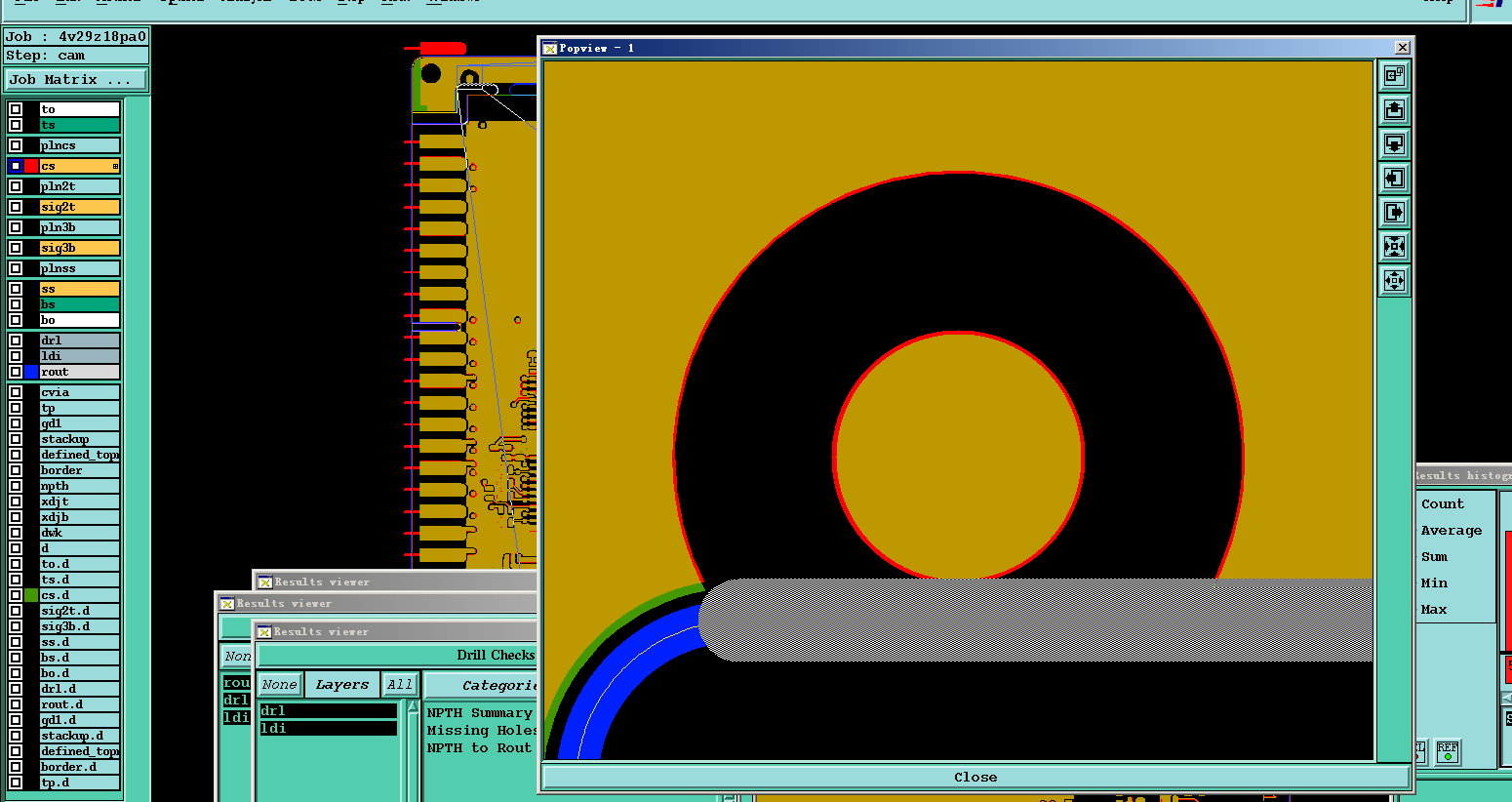Pan the Popview right with the right-arrow icon

tap(1394, 212)
